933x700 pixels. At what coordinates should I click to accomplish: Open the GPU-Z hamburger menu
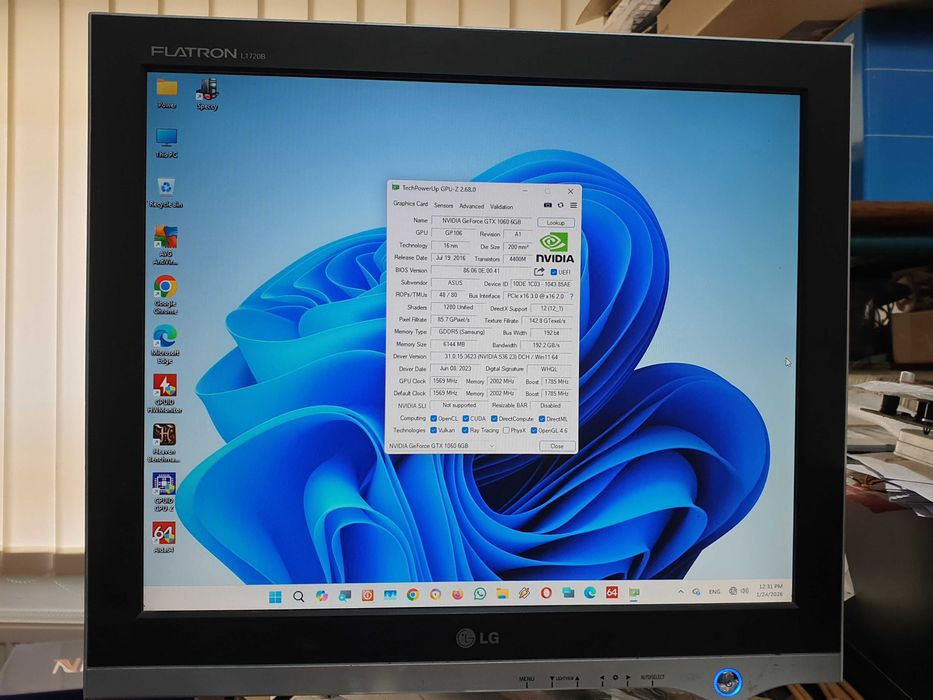573,205
